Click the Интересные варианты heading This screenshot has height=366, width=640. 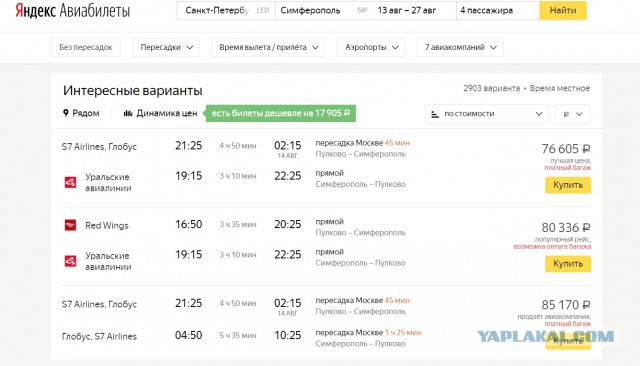[133, 91]
